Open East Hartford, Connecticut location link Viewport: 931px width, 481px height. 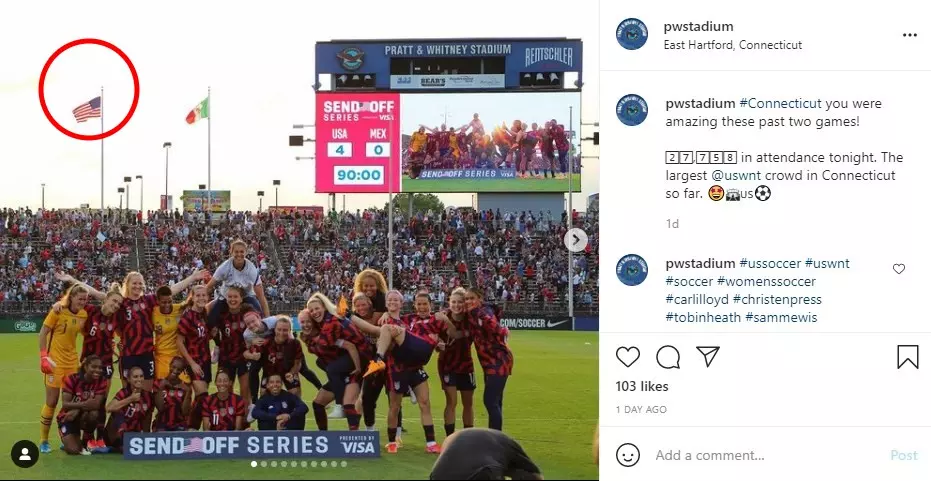[x=733, y=45]
